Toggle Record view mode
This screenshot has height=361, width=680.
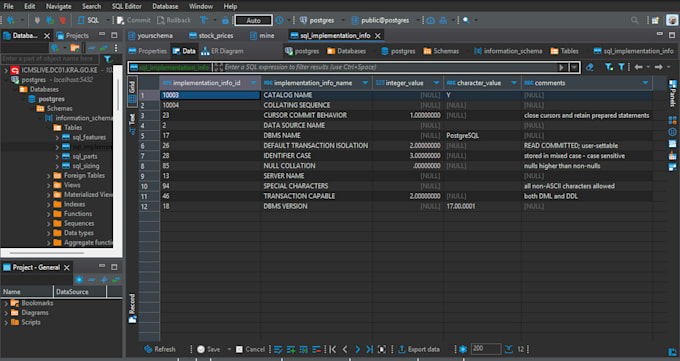pyautogui.click(x=132, y=308)
